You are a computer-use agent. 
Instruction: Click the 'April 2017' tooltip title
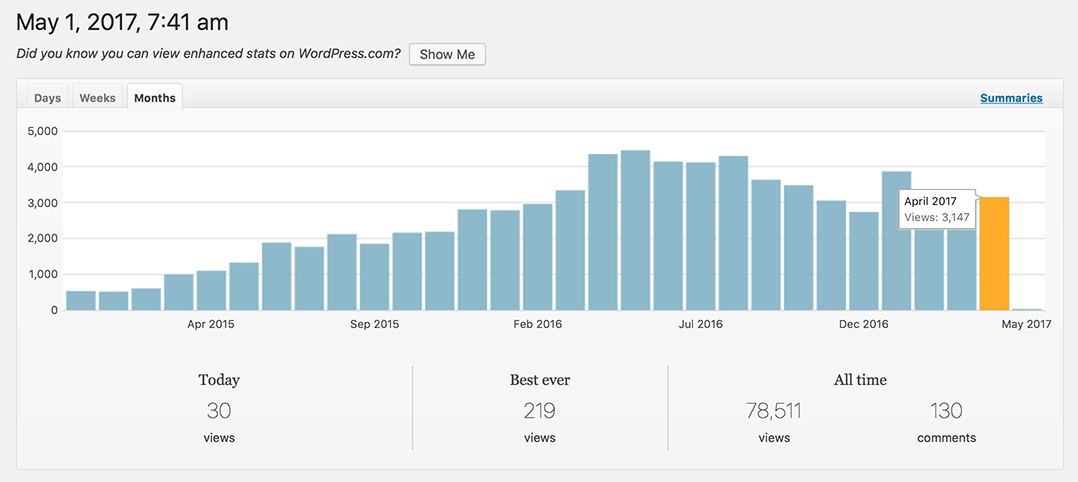(x=930, y=201)
